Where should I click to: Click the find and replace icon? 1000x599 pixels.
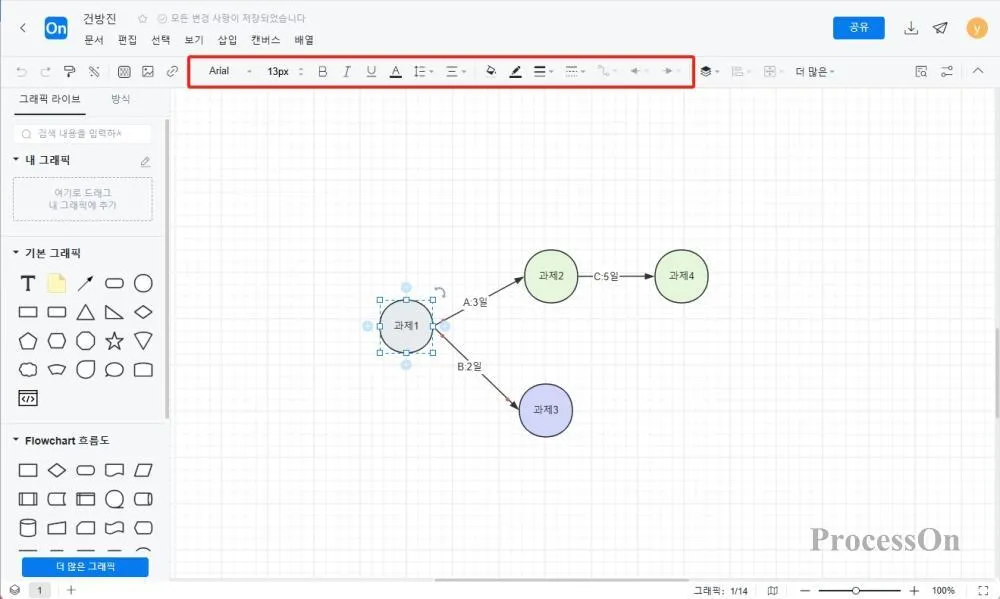(x=921, y=71)
